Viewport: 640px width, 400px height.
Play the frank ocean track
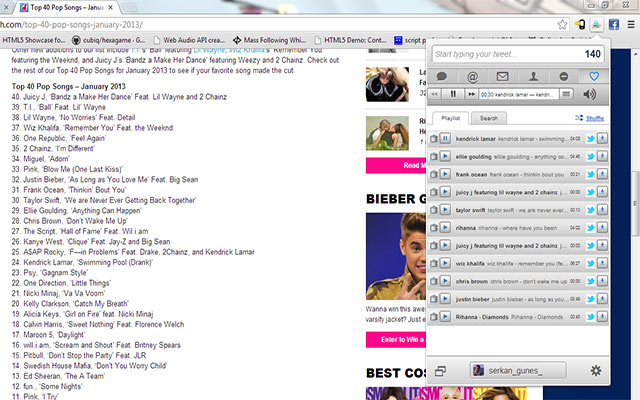click(x=445, y=174)
